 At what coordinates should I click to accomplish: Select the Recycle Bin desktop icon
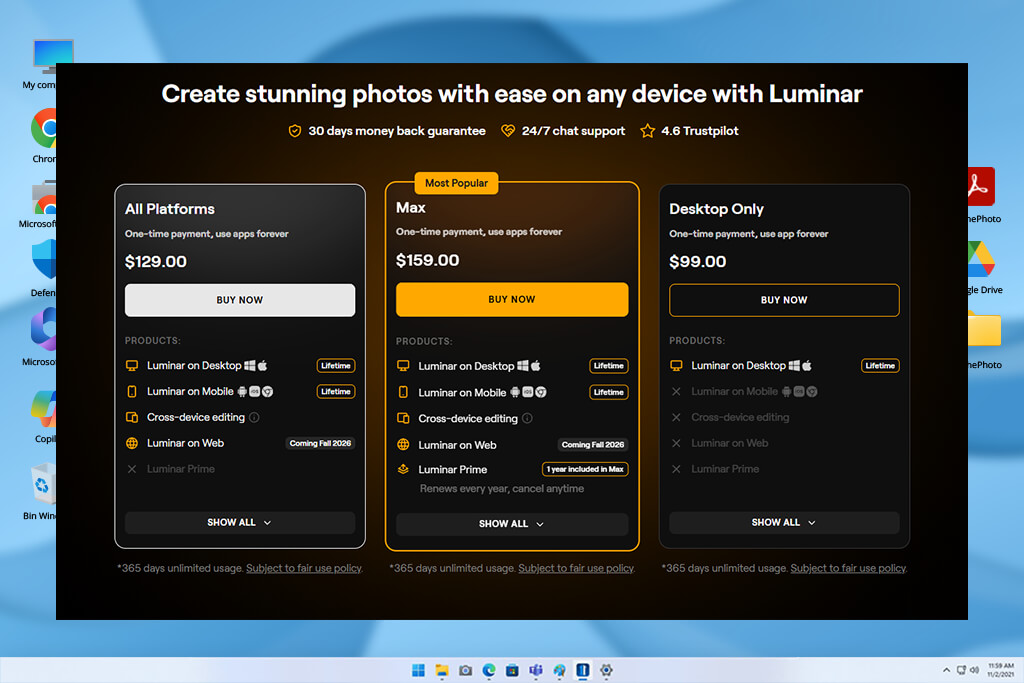point(41,491)
